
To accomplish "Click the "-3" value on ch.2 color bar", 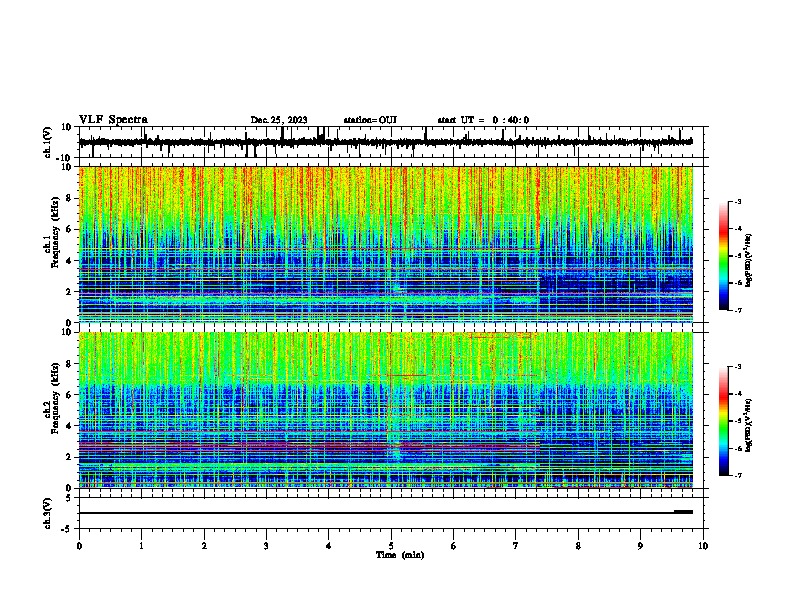I will pyautogui.click(x=738, y=367).
